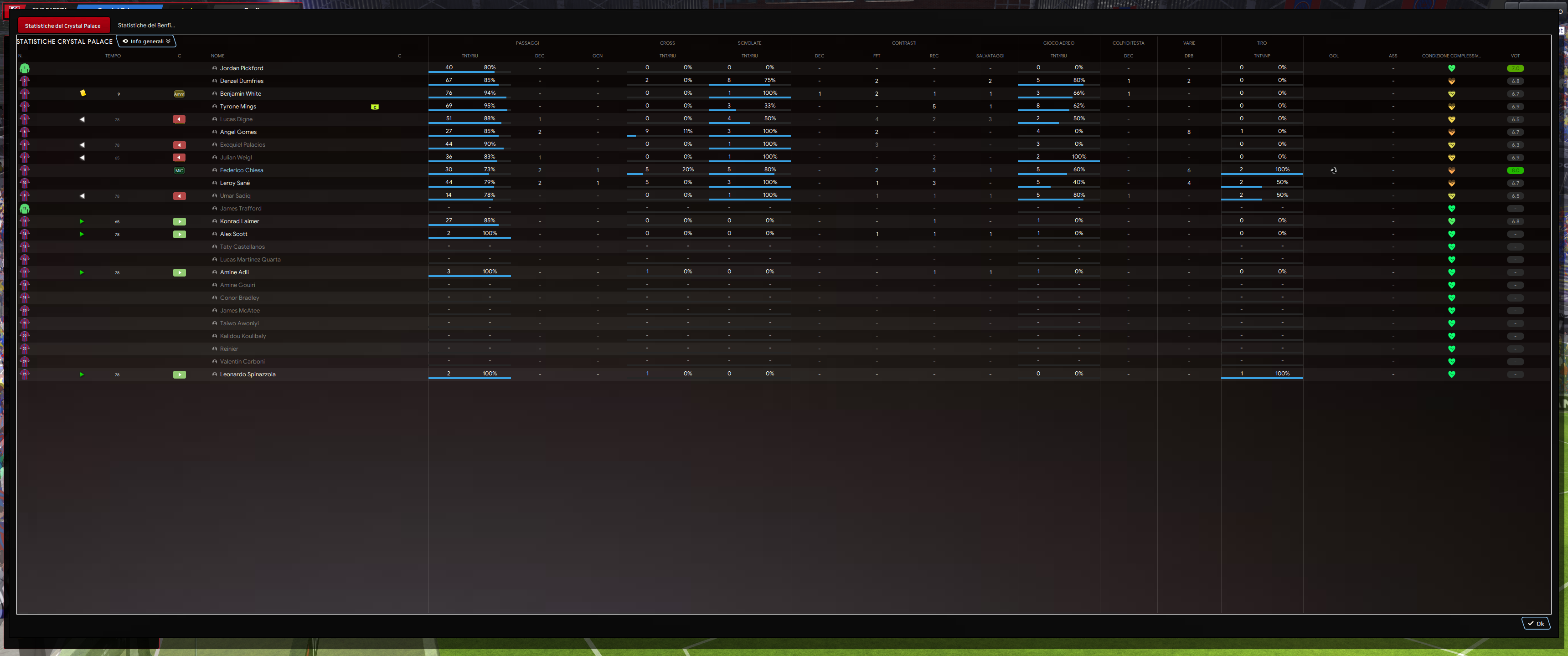1568x656 pixels.
Task: Switch to Statistiche del Benfica tab
Action: tap(146, 26)
